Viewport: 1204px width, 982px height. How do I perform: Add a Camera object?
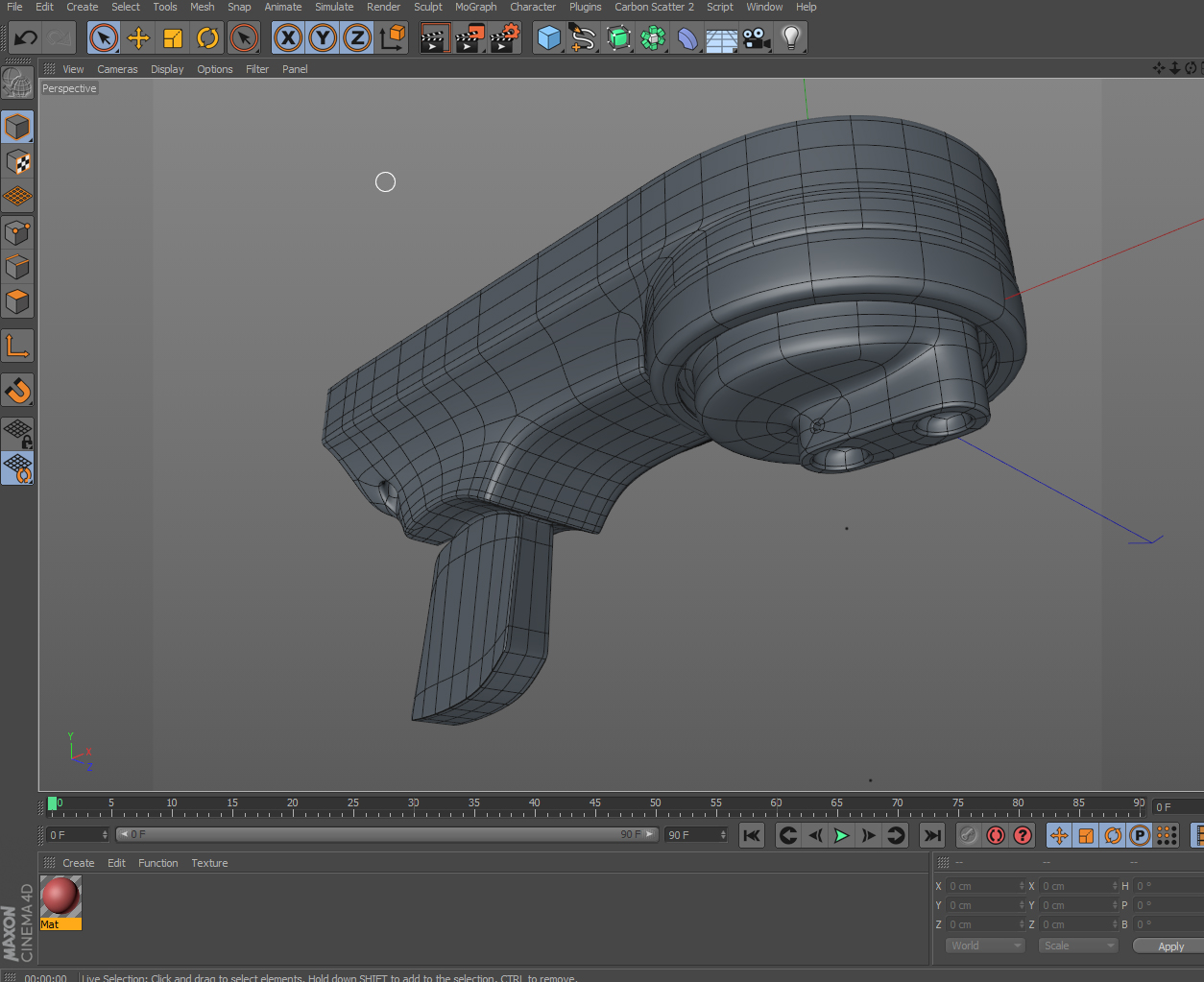pyautogui.click(x=757, y=38)
